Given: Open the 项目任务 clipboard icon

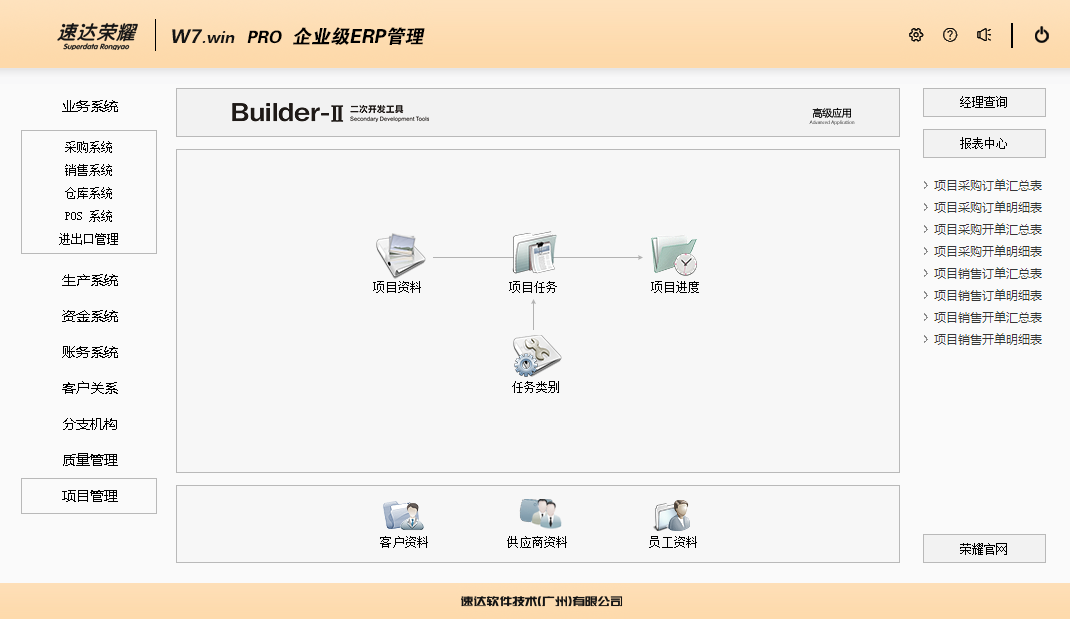Looking at the screenshot, I should (x=533, y=255).
